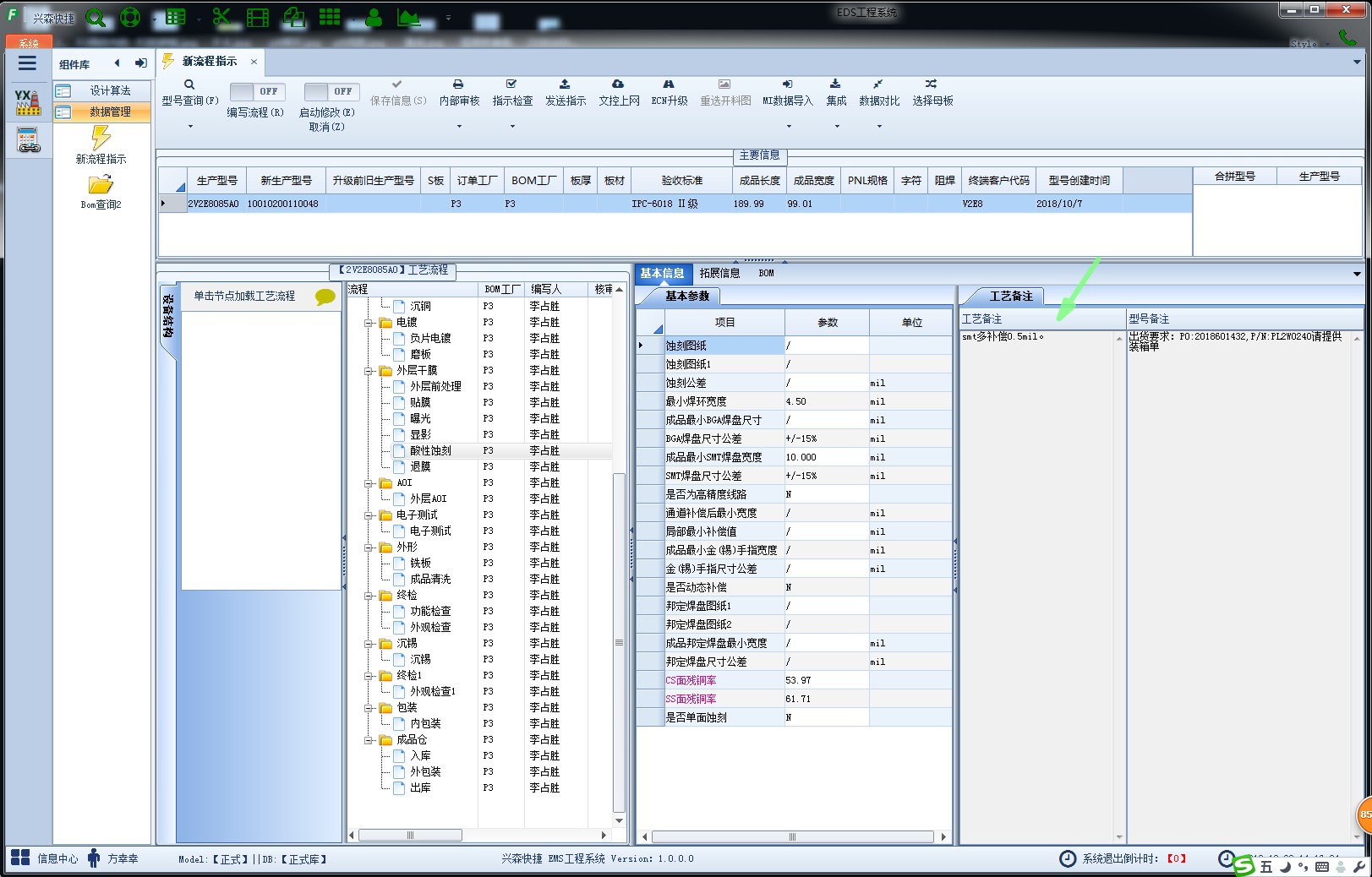Click the MI数据导入 import icon
The height and width of the screenshot is (877, 1372).
click(787, 84)
